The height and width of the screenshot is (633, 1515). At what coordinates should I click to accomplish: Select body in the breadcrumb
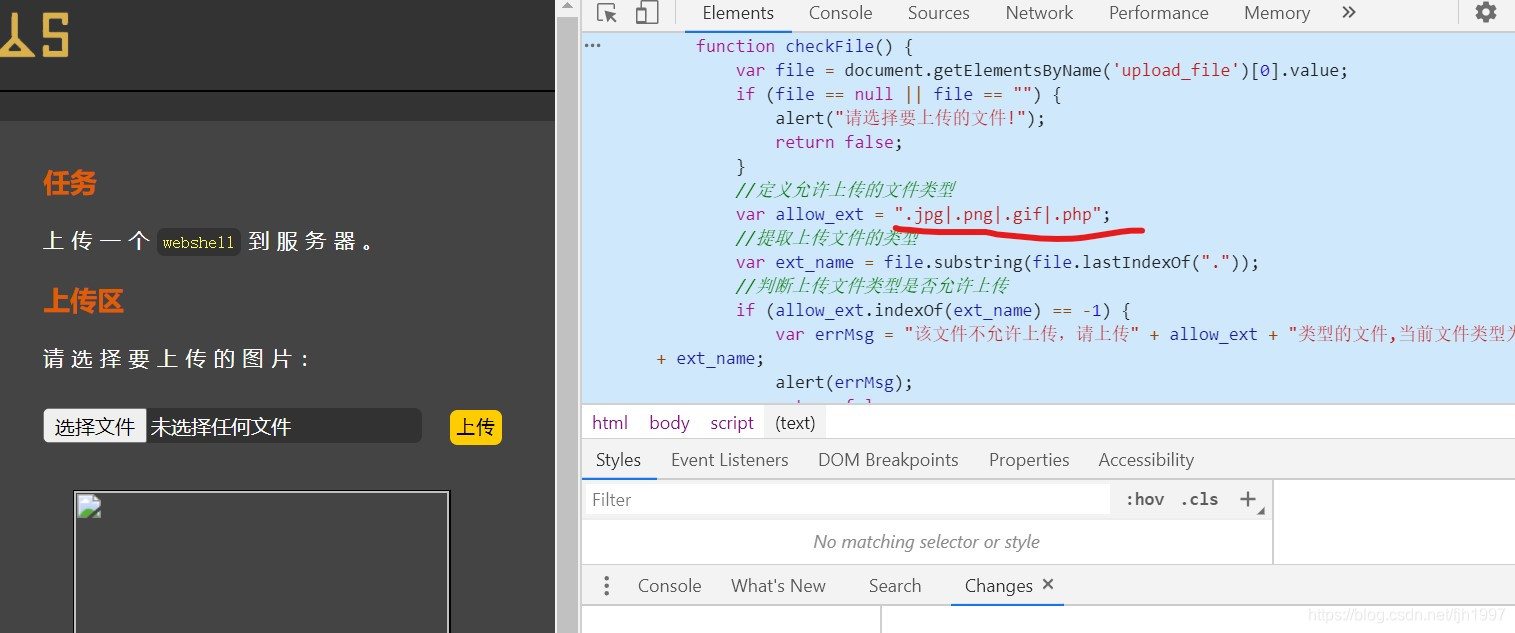click(x=669, y=423)
